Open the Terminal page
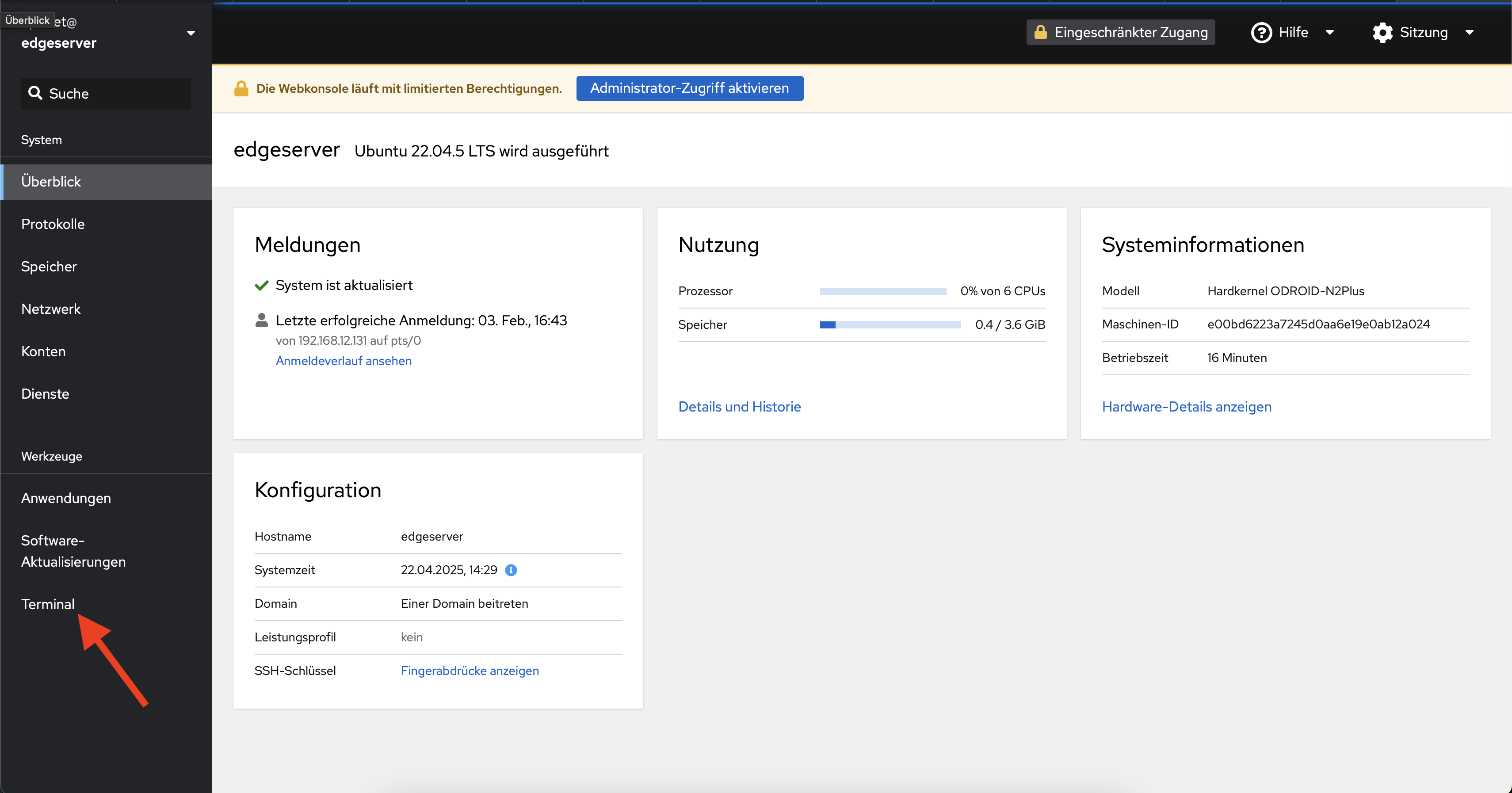The width and height of the screenshot is (1512, 793). tap(106, 604)
